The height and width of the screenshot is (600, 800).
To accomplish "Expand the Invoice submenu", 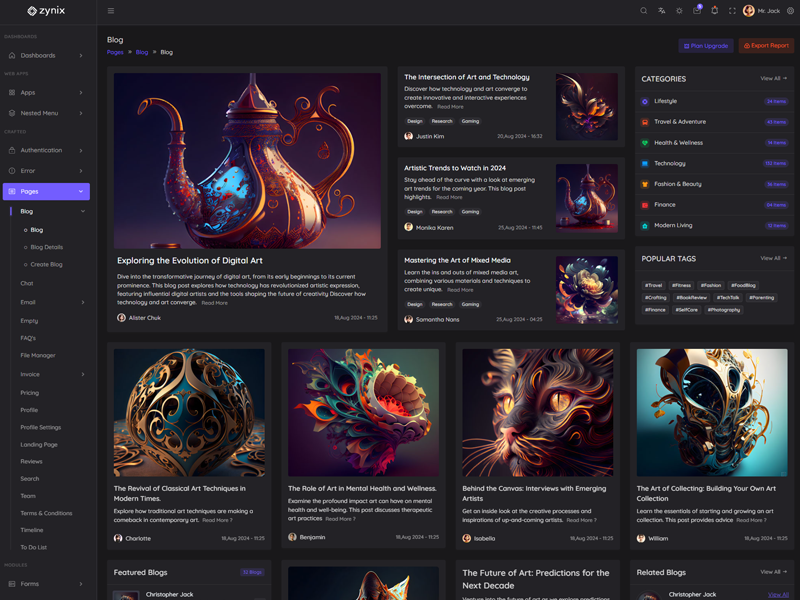I will (45, 374).
